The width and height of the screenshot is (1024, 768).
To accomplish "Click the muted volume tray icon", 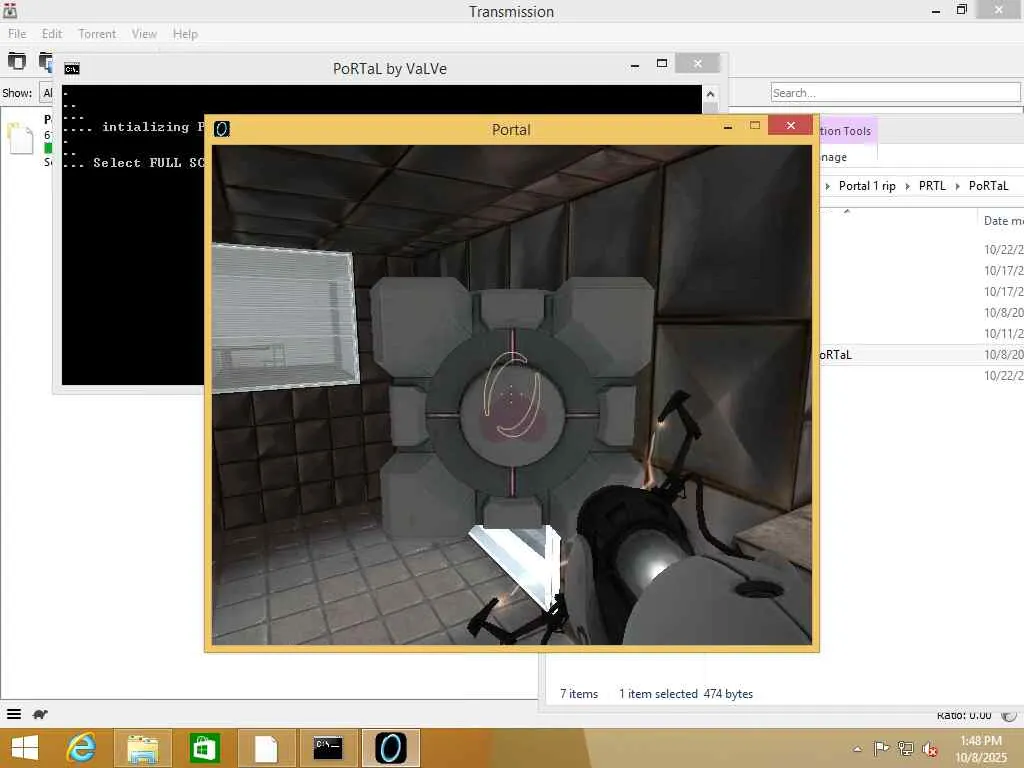I will point(929,749).
